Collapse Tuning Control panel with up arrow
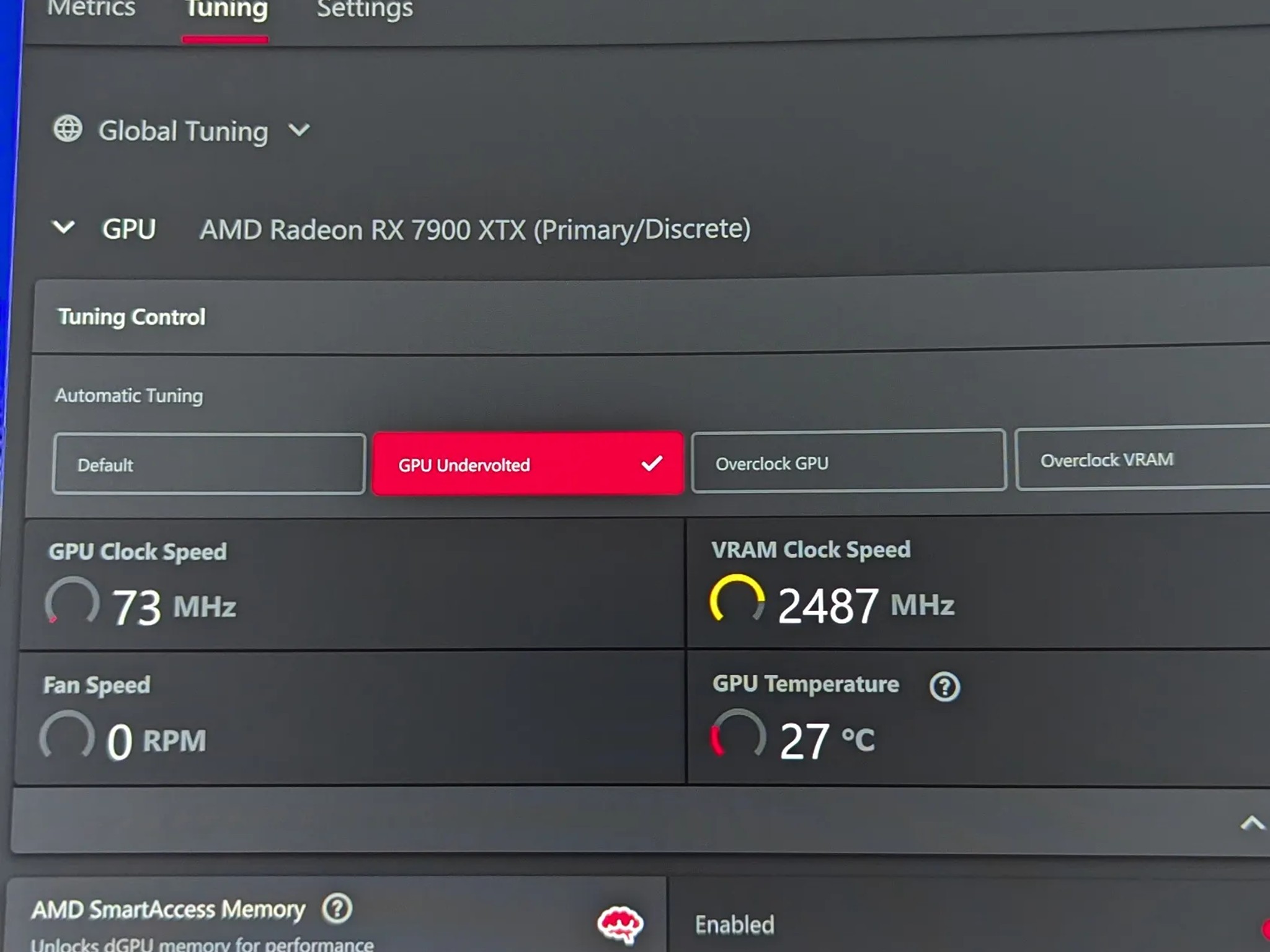1270x952 pixels. point(1251,822)
